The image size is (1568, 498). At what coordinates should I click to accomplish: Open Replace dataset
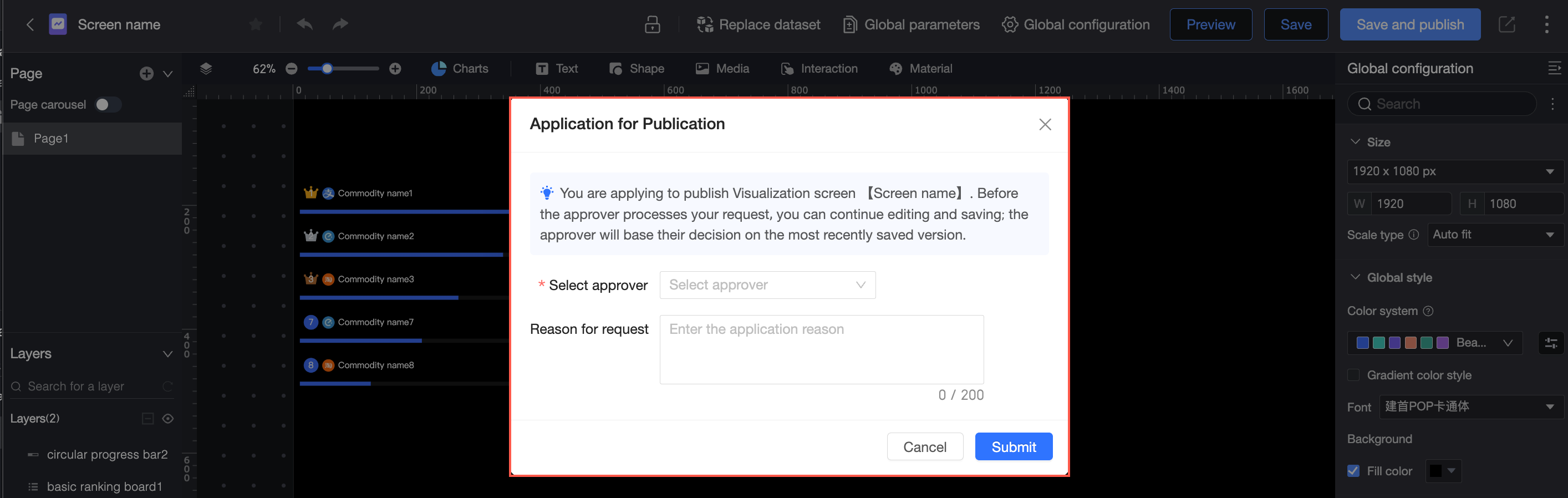click(758, 24)
